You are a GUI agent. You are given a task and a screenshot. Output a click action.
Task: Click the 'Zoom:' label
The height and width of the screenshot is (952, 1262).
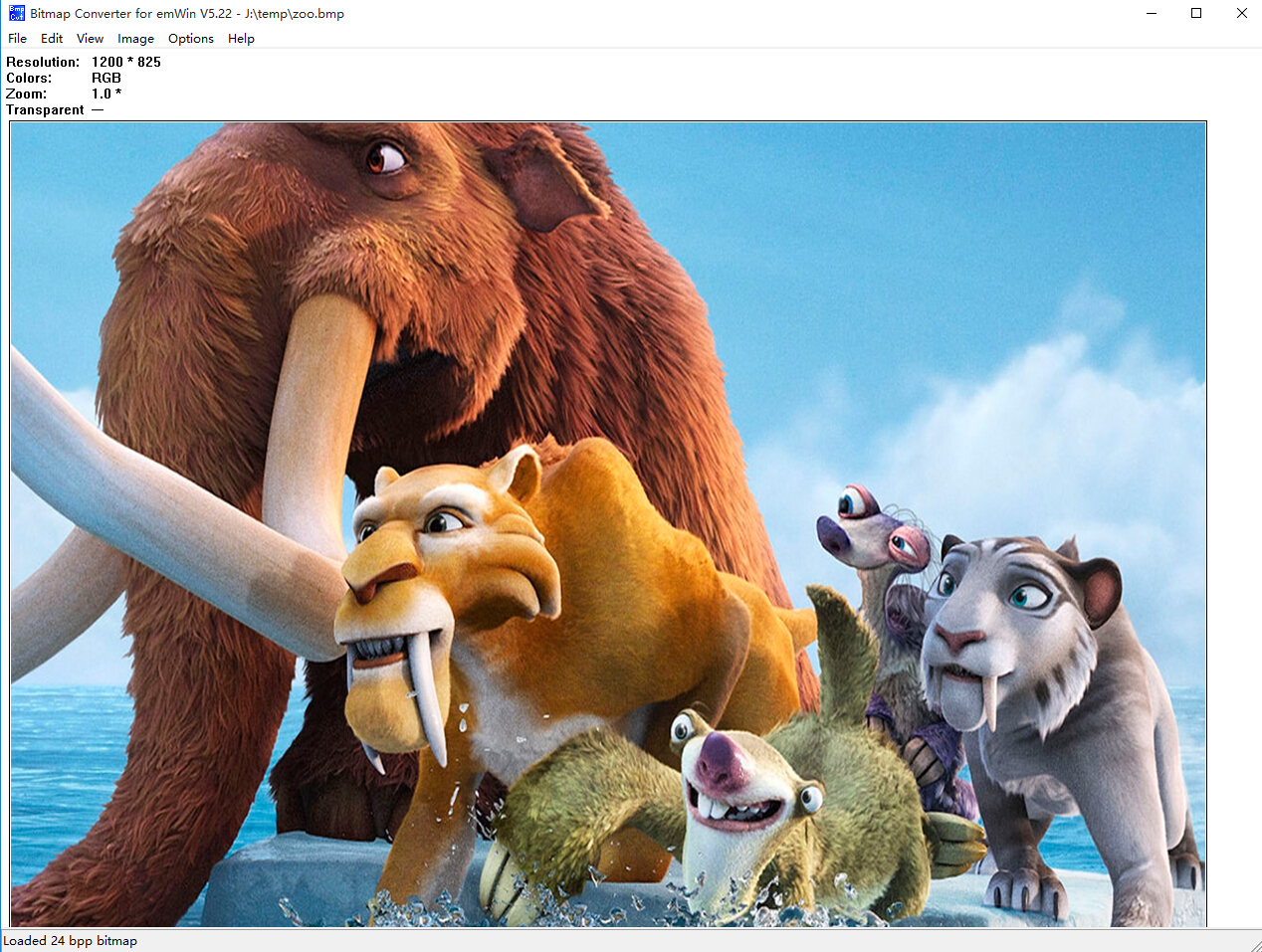[x=26, y=94]
